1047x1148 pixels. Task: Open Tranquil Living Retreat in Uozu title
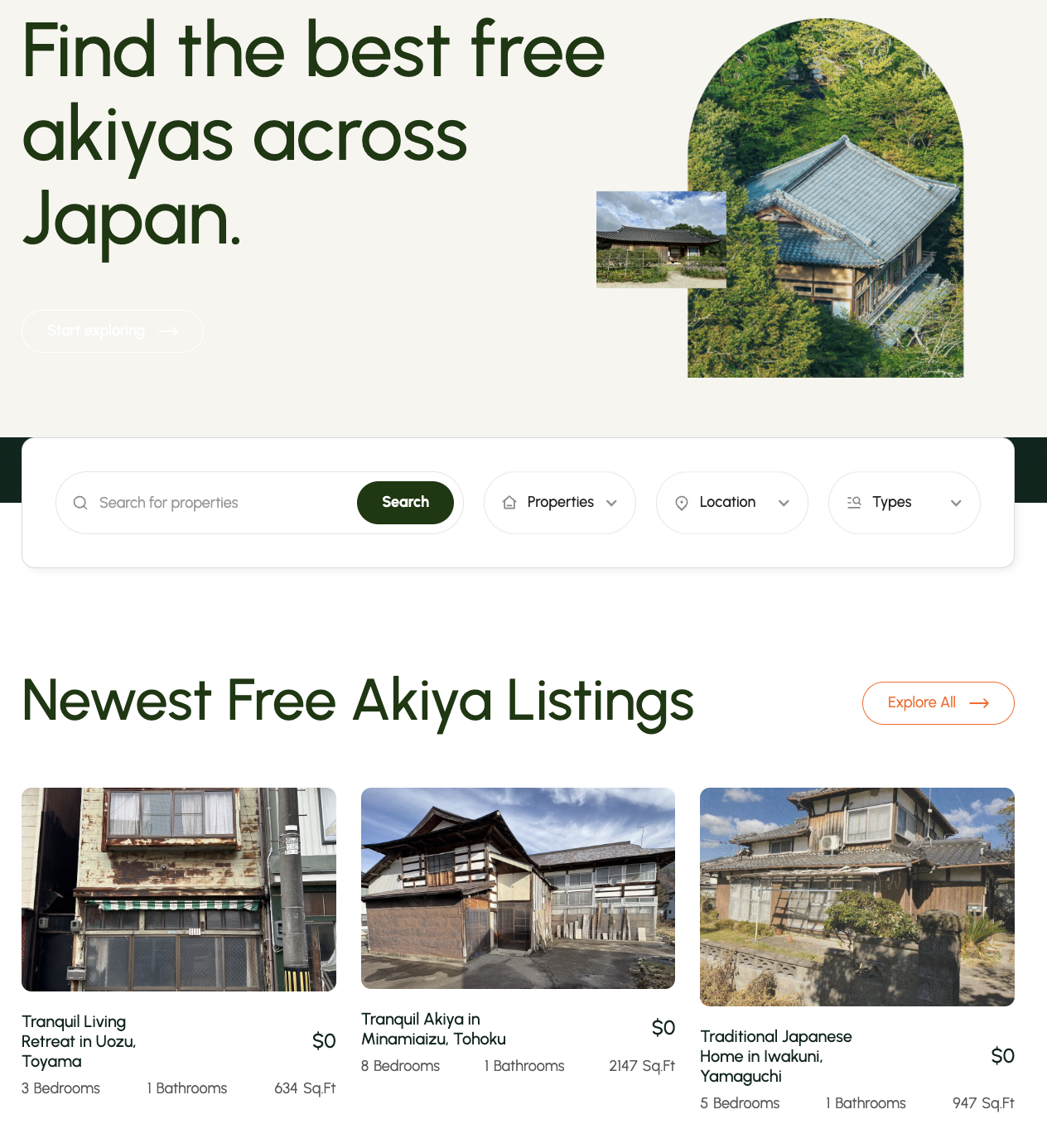point(79,1041)
